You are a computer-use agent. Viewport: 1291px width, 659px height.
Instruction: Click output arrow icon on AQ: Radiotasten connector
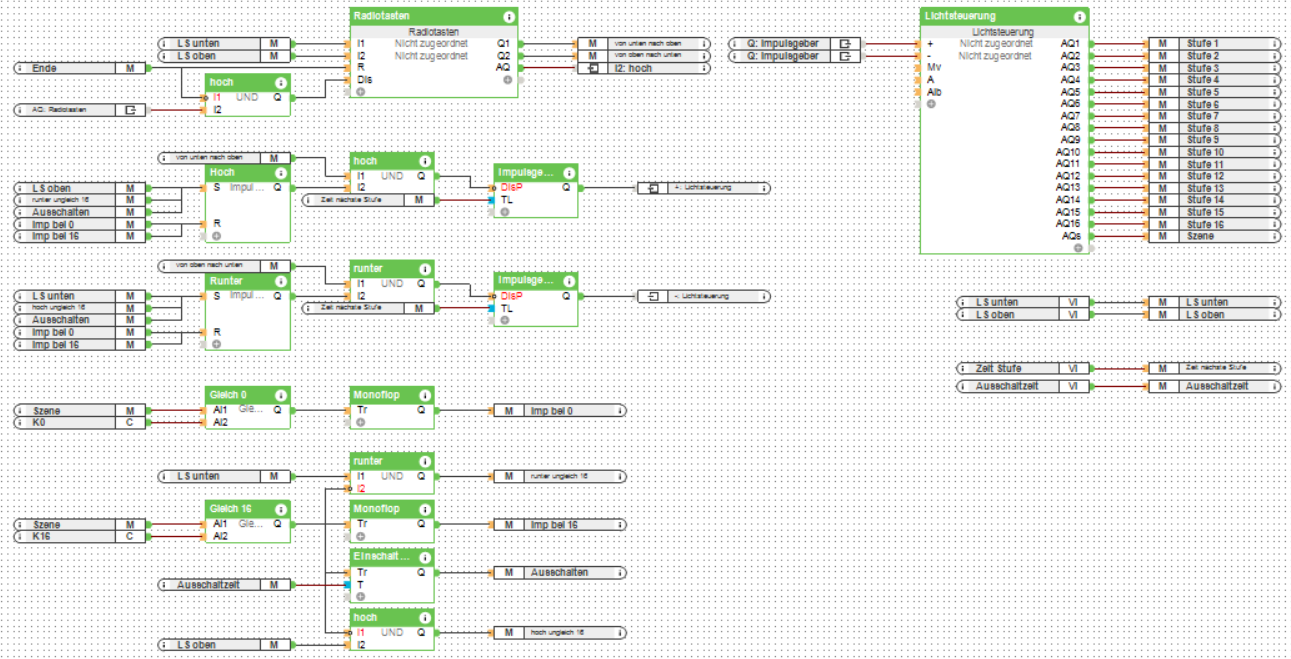coord(130,109)
